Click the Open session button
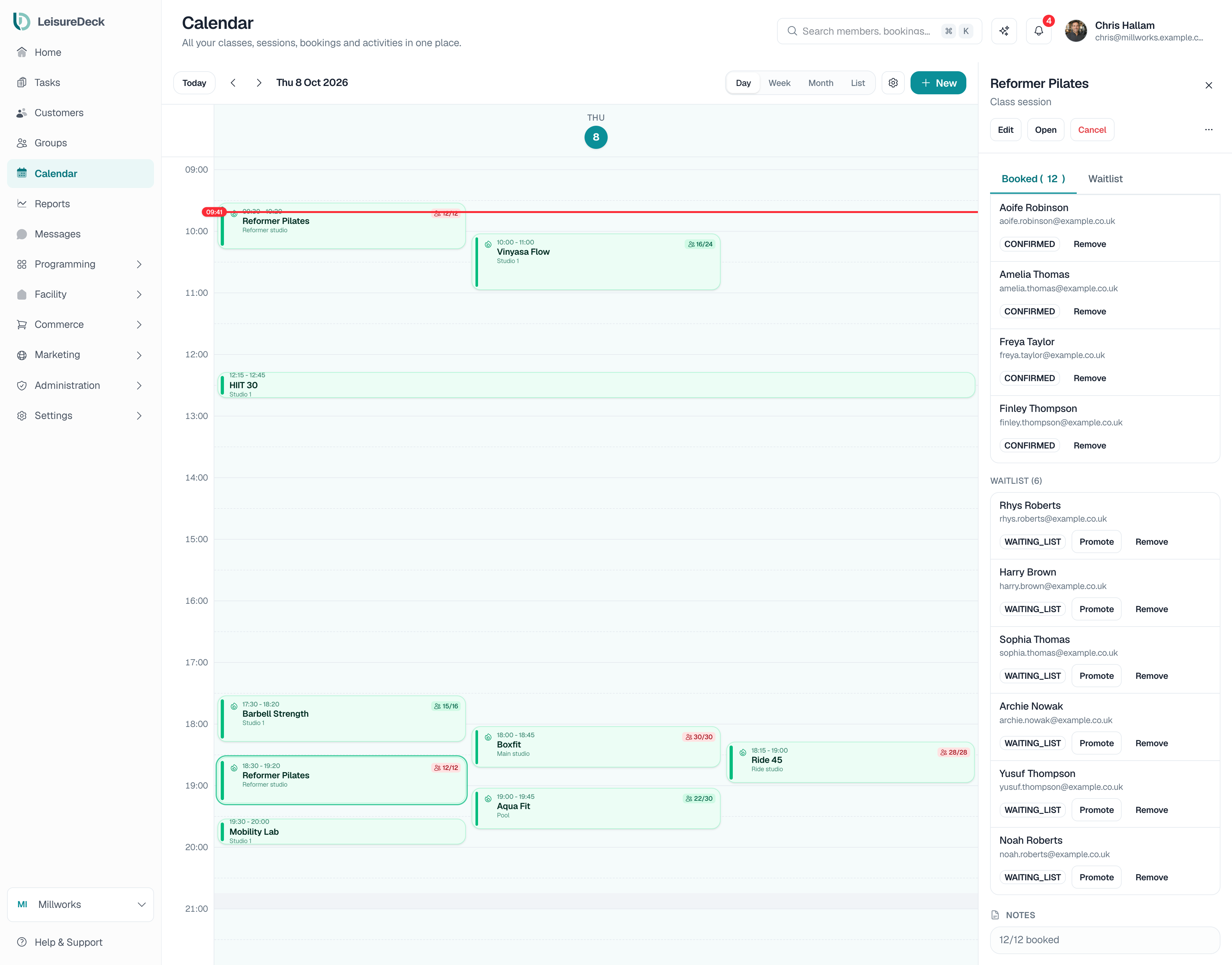The width and height of the screenshot is (1232, 965). (1045, 129)
